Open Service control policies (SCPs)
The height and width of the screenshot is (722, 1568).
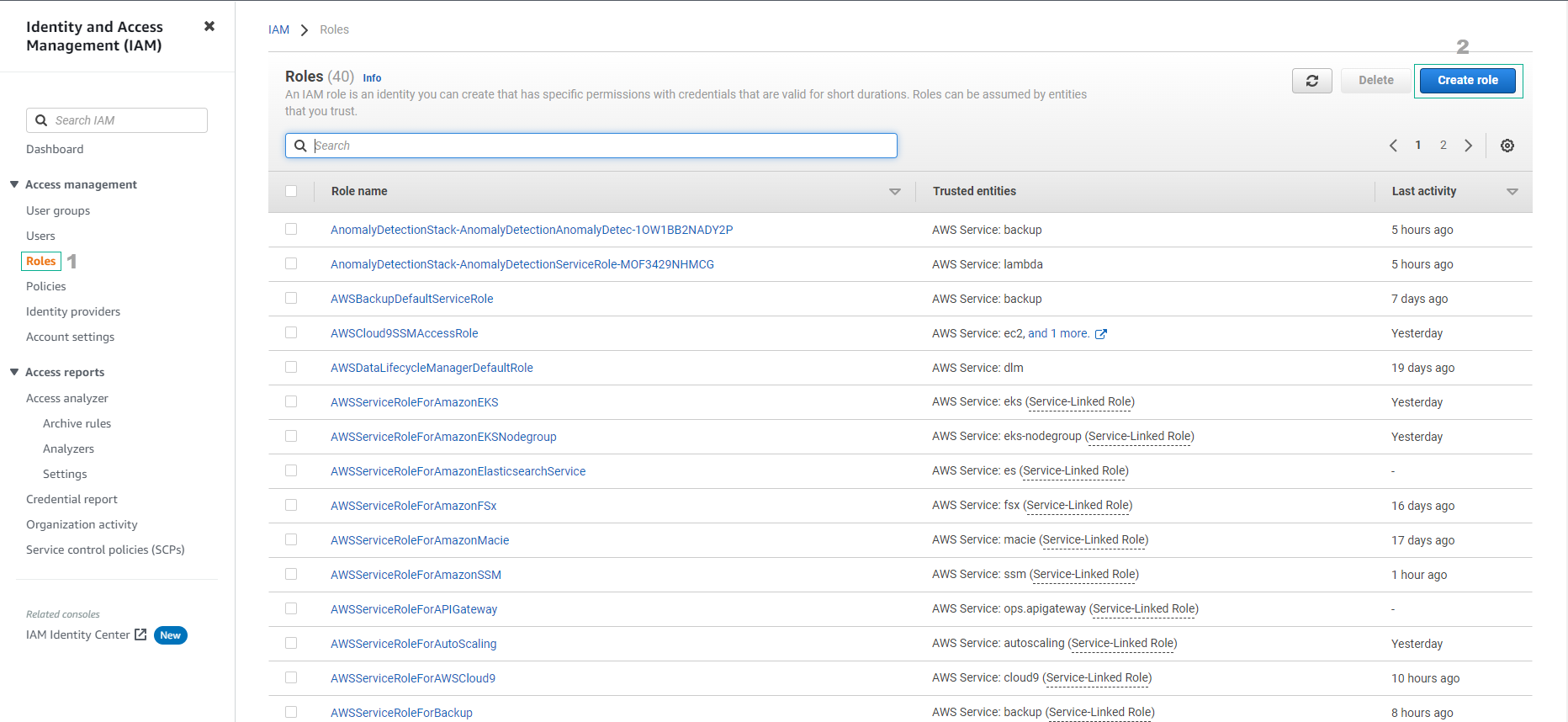[105, 549]
